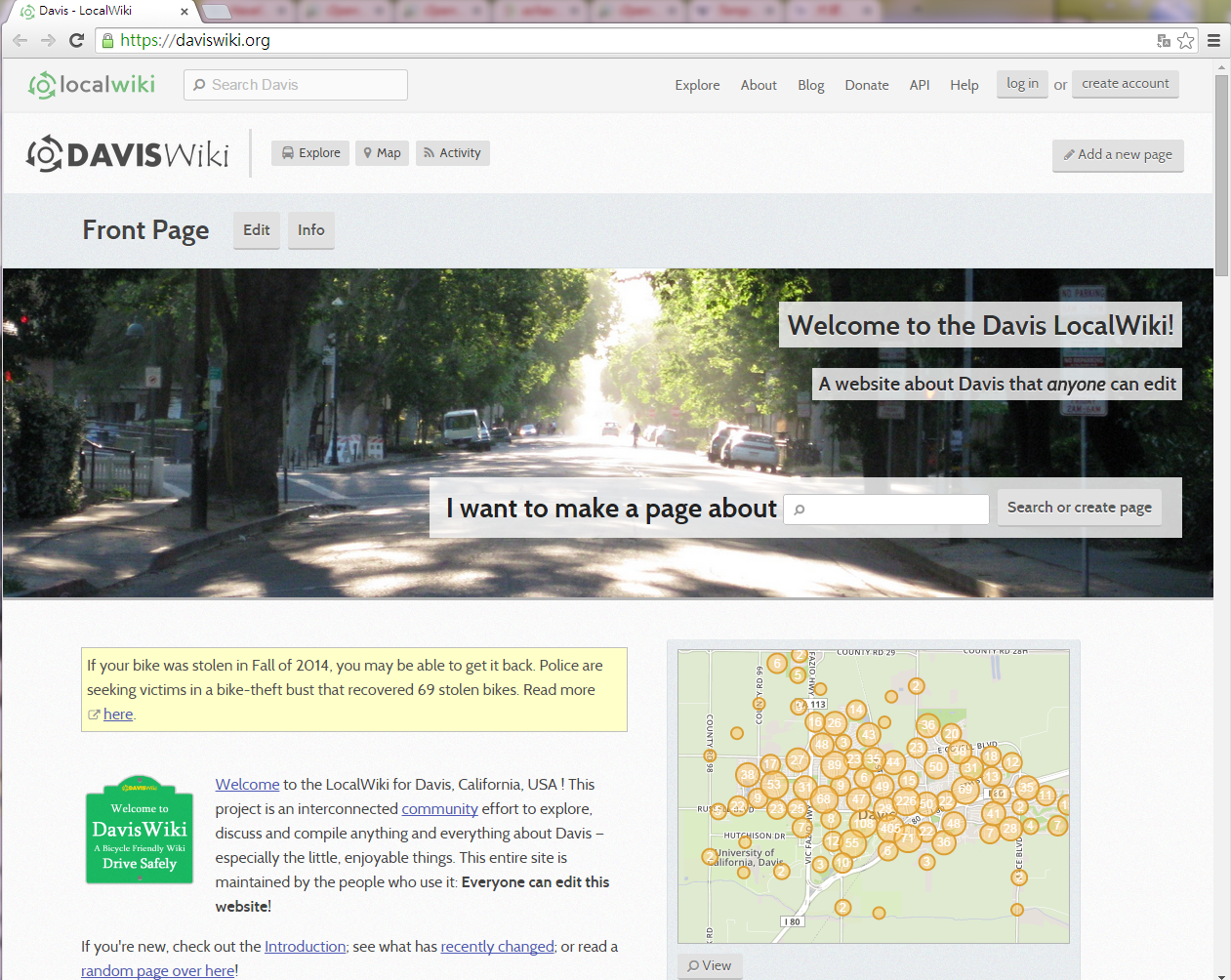Screen dimensions: 1231x980
Task: Open the recently changed link
Action: (497, 947)
